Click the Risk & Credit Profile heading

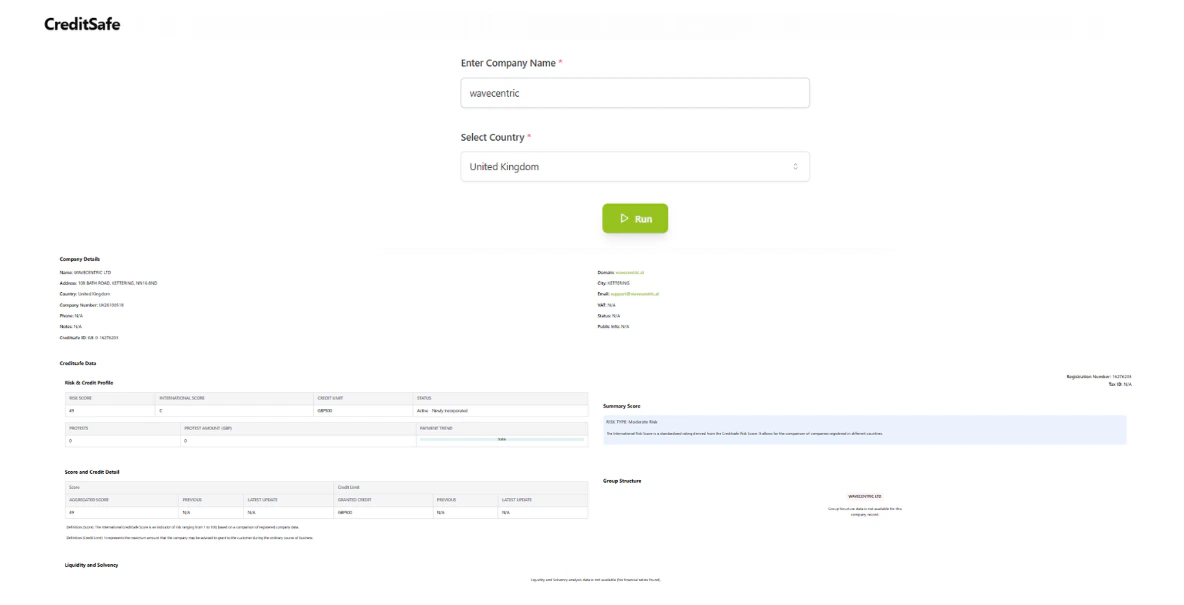pos(89,382)
